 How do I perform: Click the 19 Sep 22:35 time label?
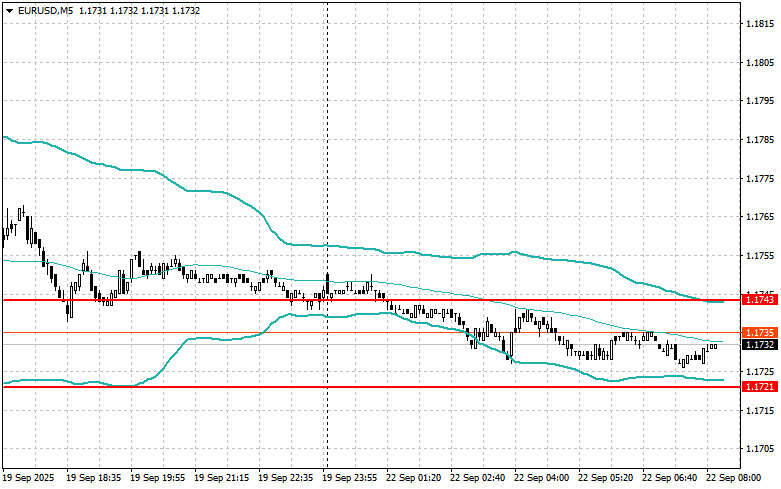pyautogui.click(x=285, y=478)
